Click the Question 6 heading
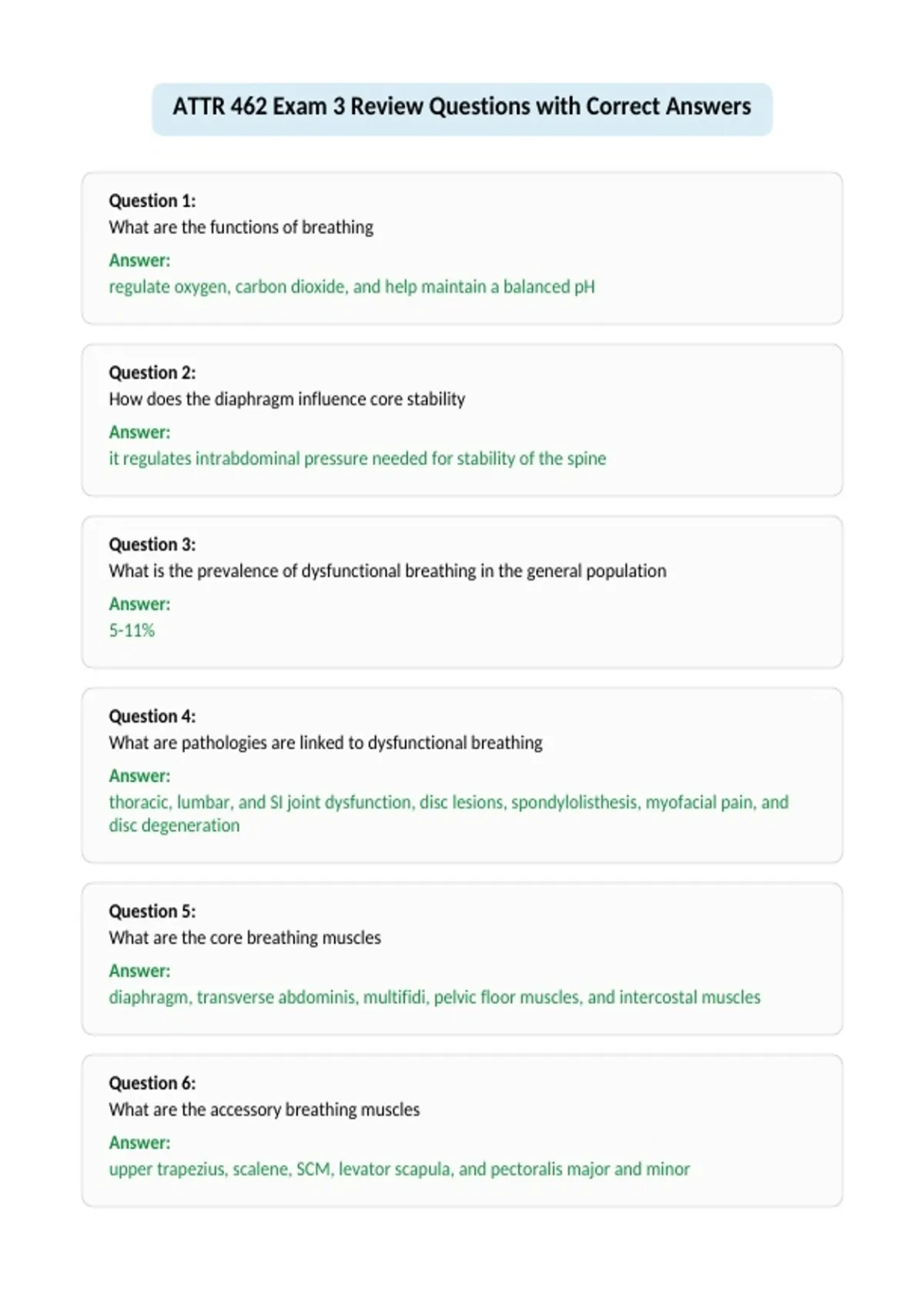The width and height of the screenshot is (924, 1309). pos(152,1083)
